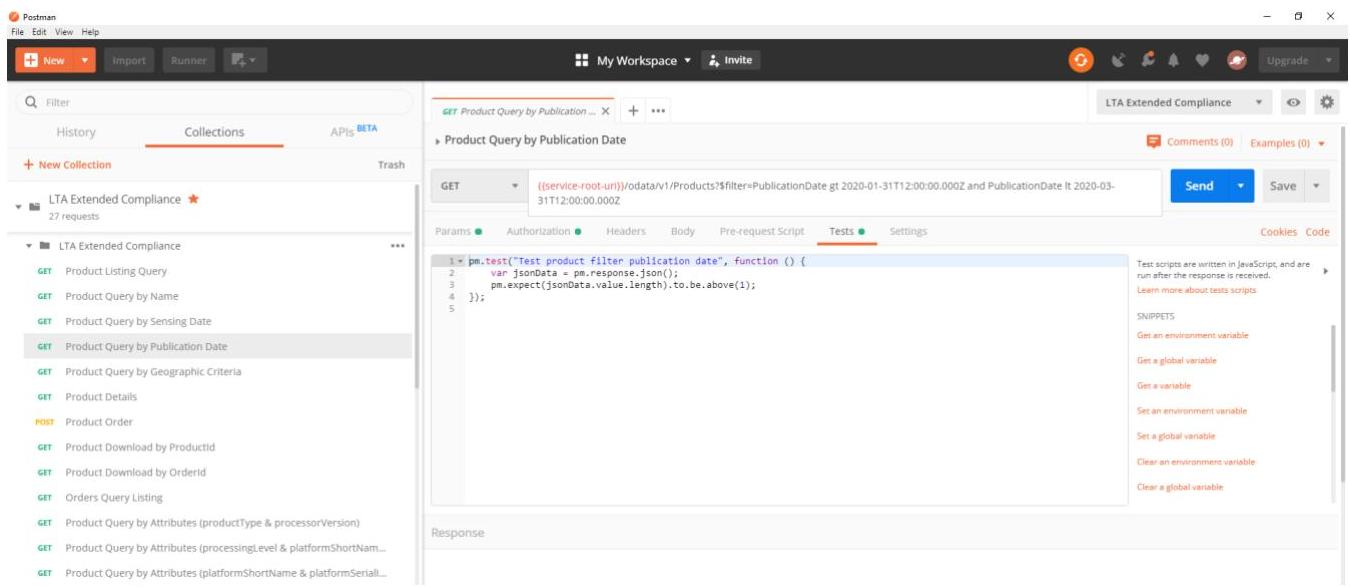The height and width of the screenshot is (587, 1350).
Task: Open the Code link
Action: 1318,232
